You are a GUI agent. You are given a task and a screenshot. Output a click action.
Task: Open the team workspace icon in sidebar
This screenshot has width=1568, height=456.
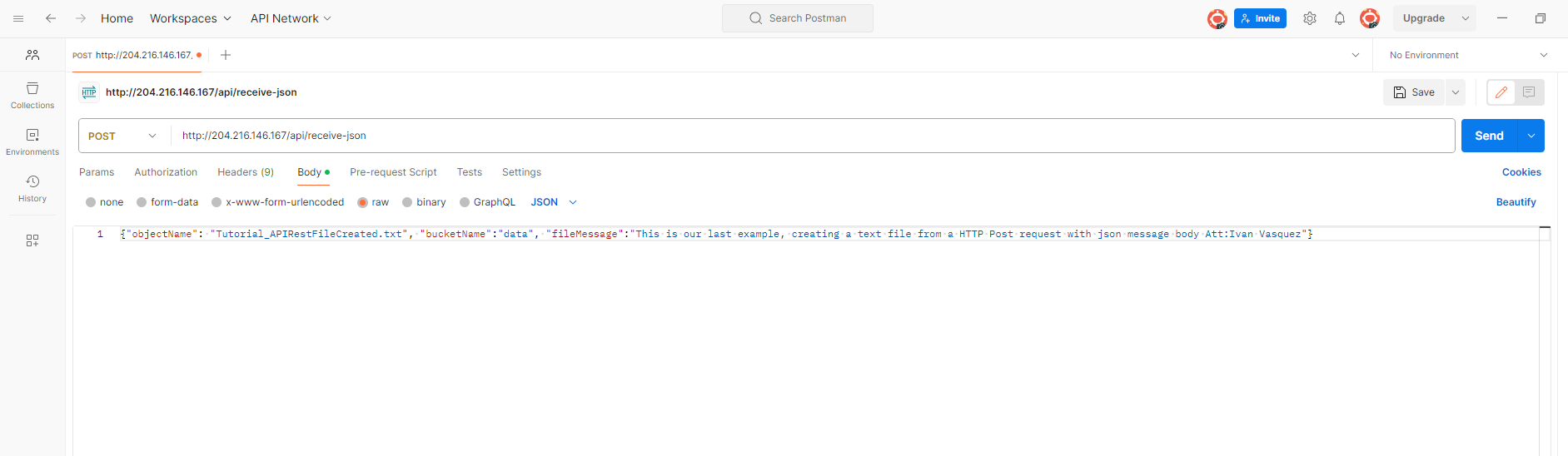(32, 55)
